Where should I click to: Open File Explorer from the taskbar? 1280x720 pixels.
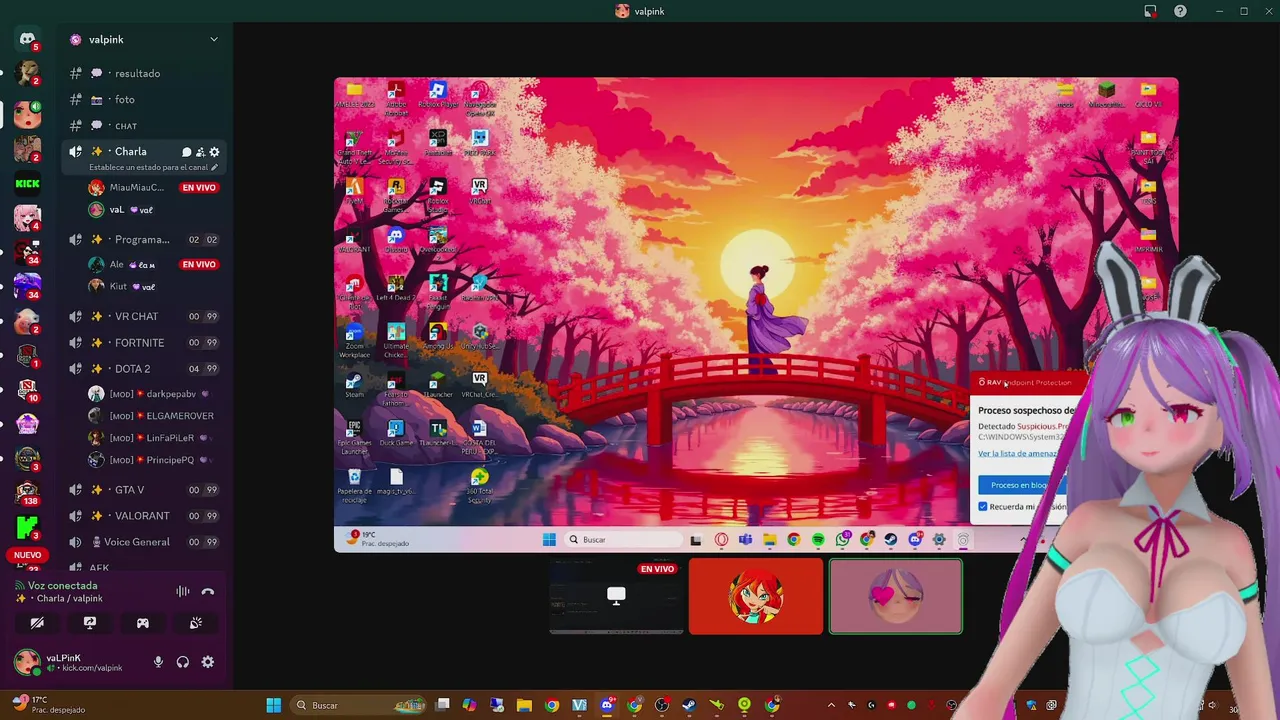(x=524, y=705)
